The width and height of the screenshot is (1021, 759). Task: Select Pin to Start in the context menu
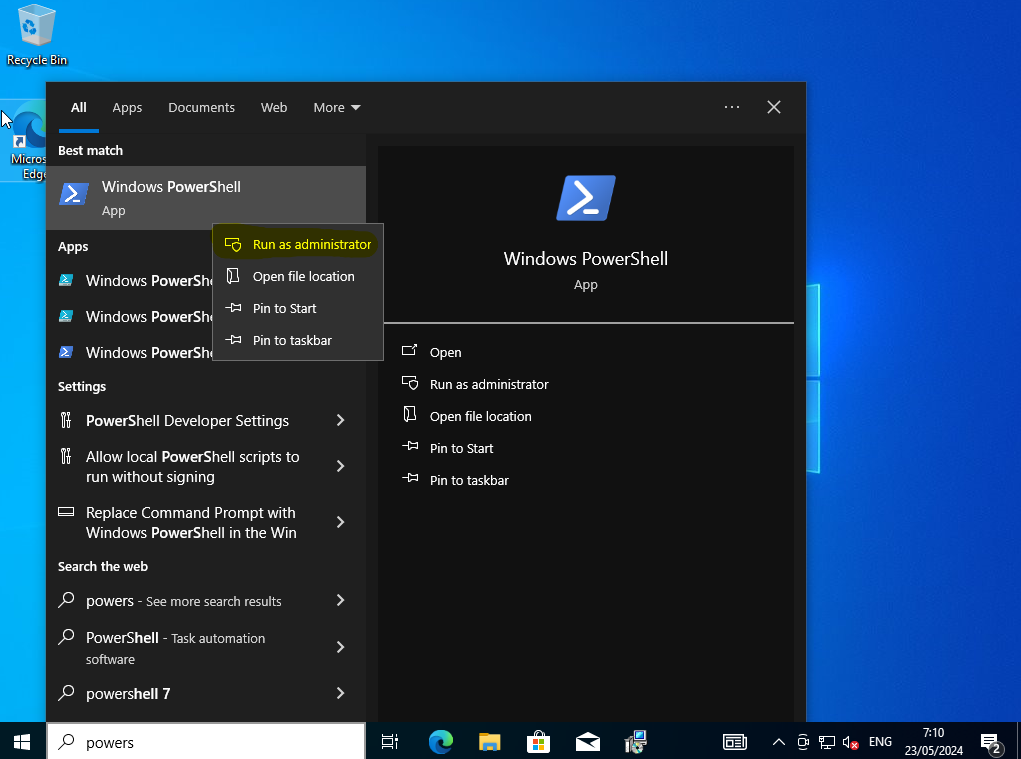pos(298,308)
